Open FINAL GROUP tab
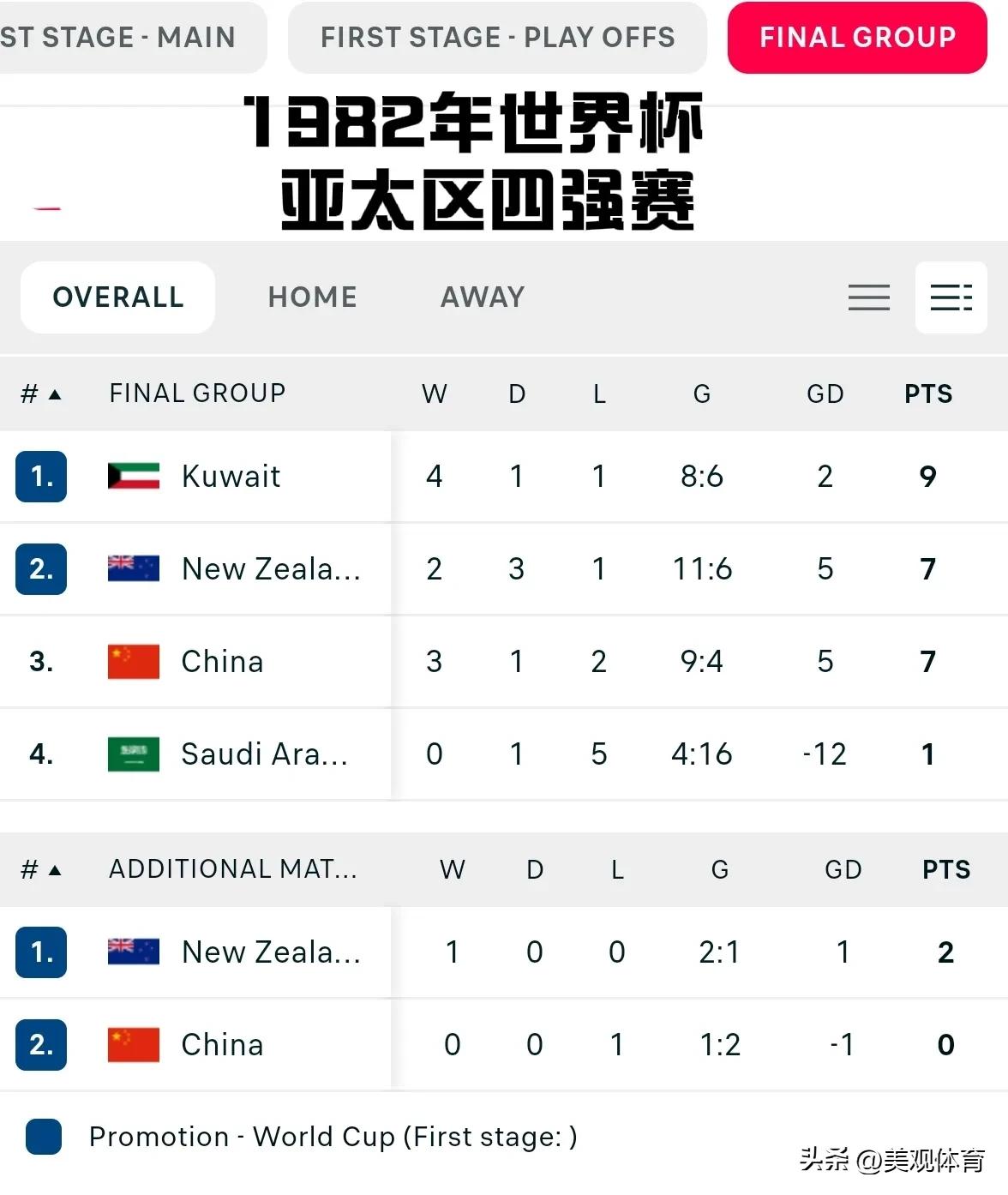Image resolution: width=1008 pixels, height=1195 pixels. click(x=857, y=38)
